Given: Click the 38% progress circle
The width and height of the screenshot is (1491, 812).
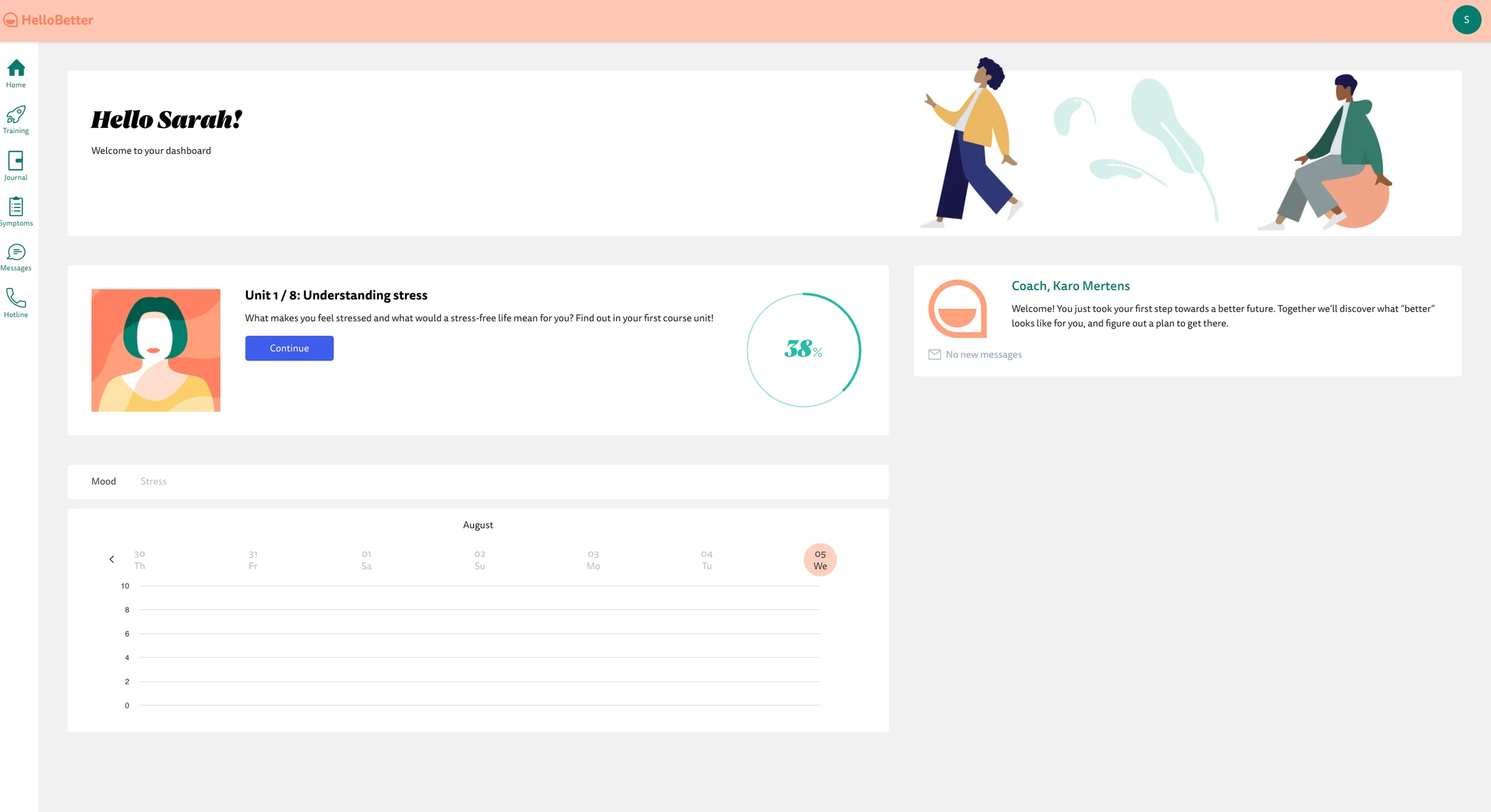Looking at the screenshot, I should [x=803, y=350].
